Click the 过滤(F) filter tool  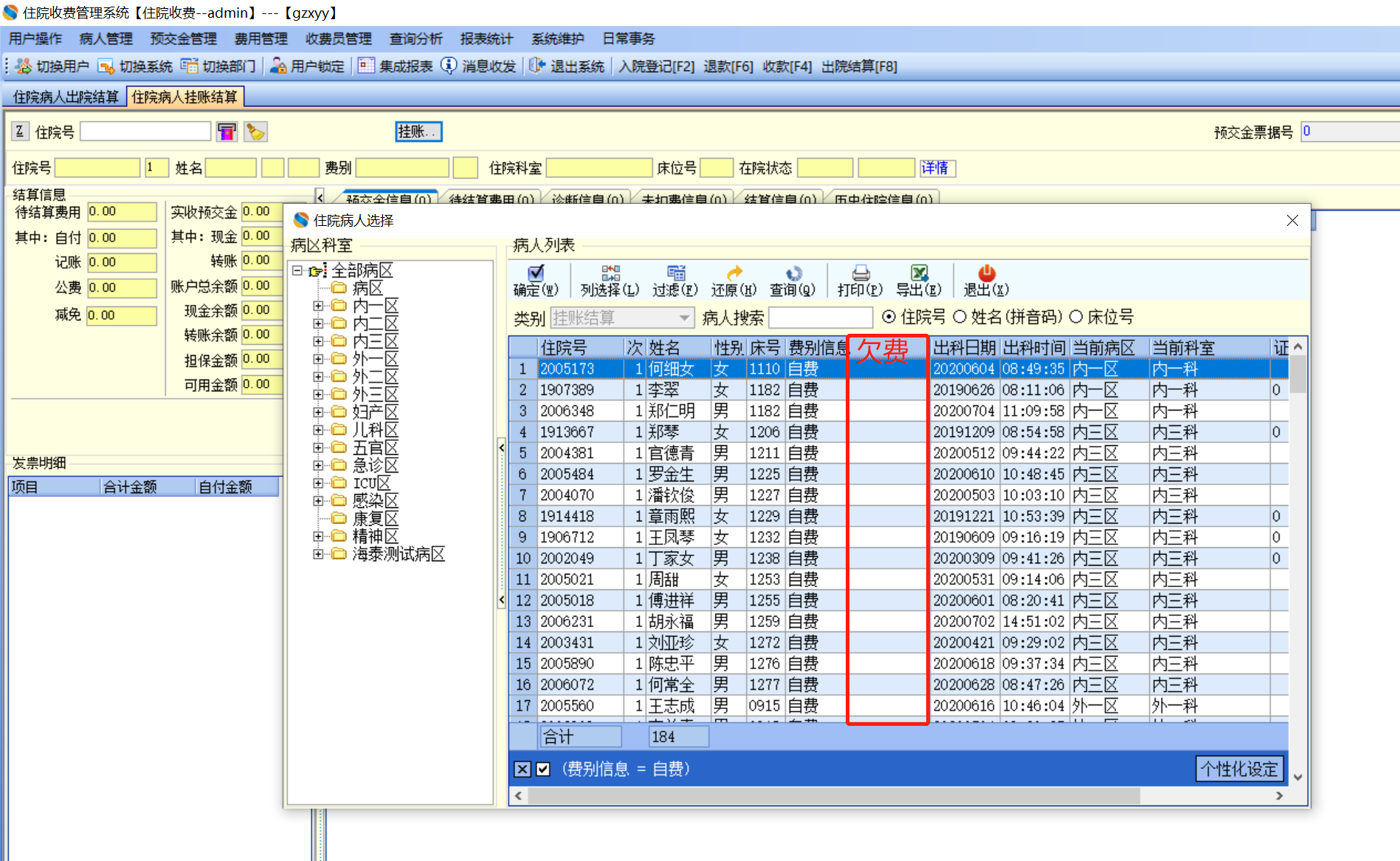click(675, 281)
